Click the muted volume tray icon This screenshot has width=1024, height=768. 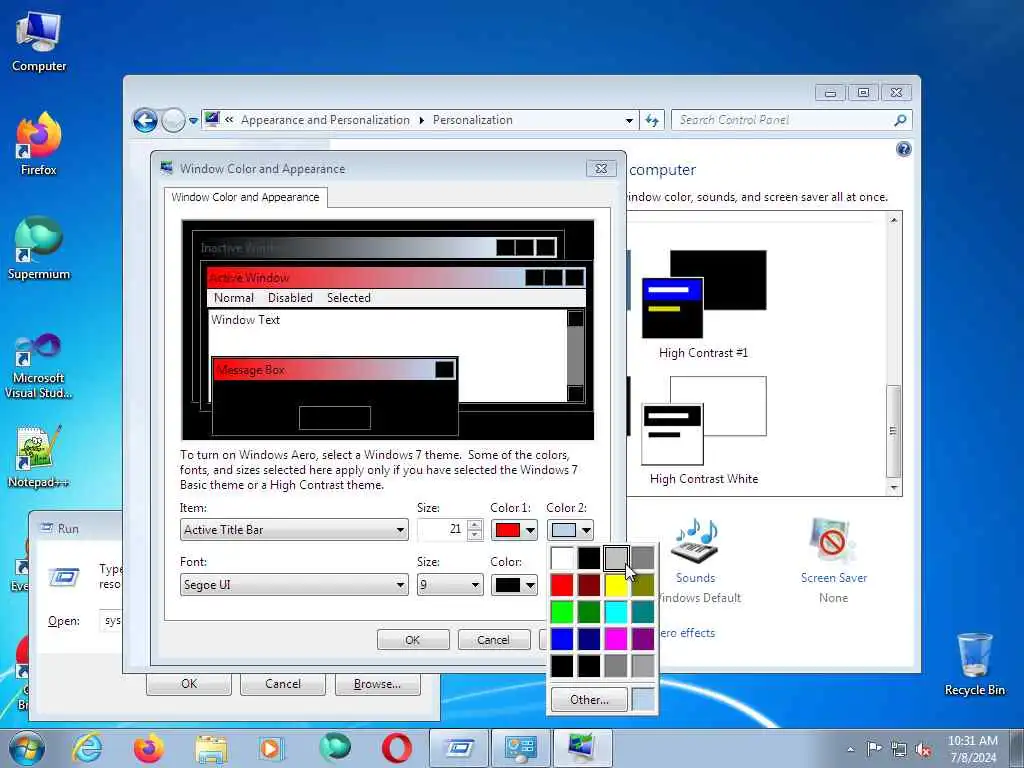coord(923,750)
